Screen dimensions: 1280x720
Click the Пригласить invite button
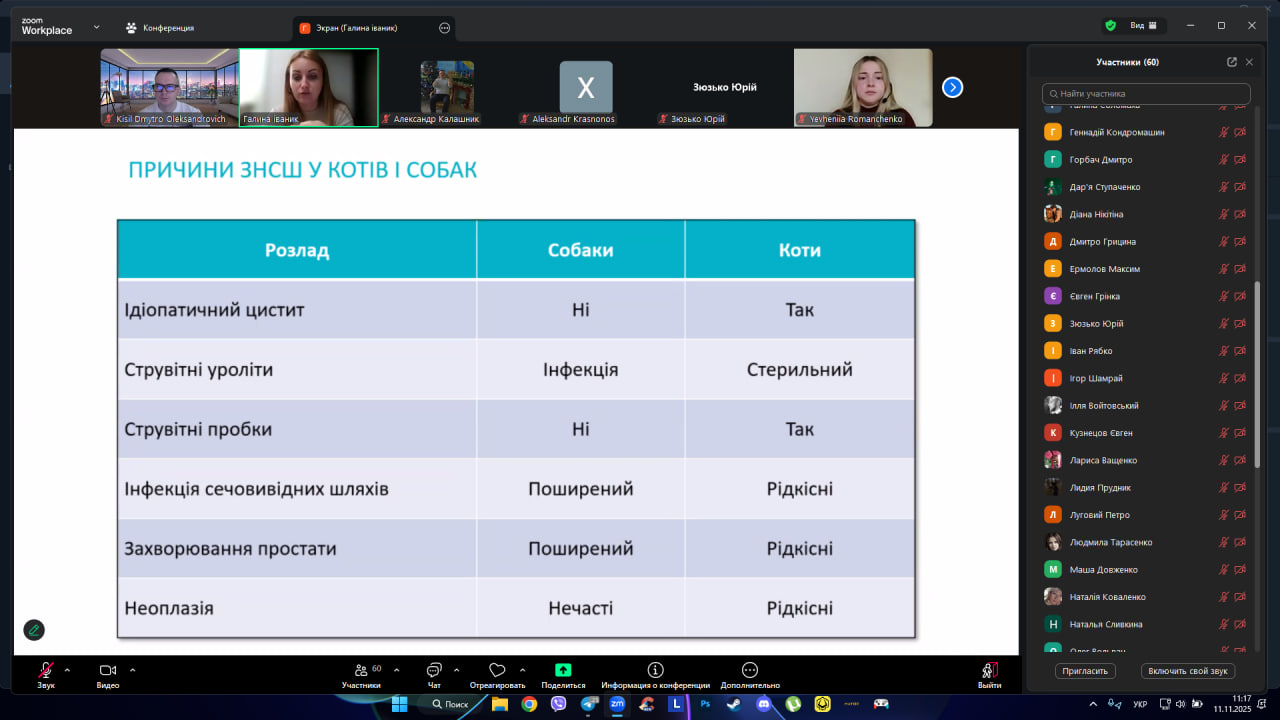(x=1085, y=671)
